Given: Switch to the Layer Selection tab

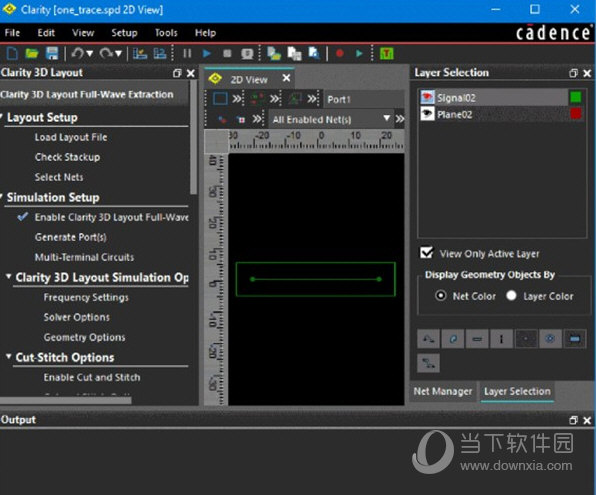Looking at the screenshot, I should (x=517, y=391).
